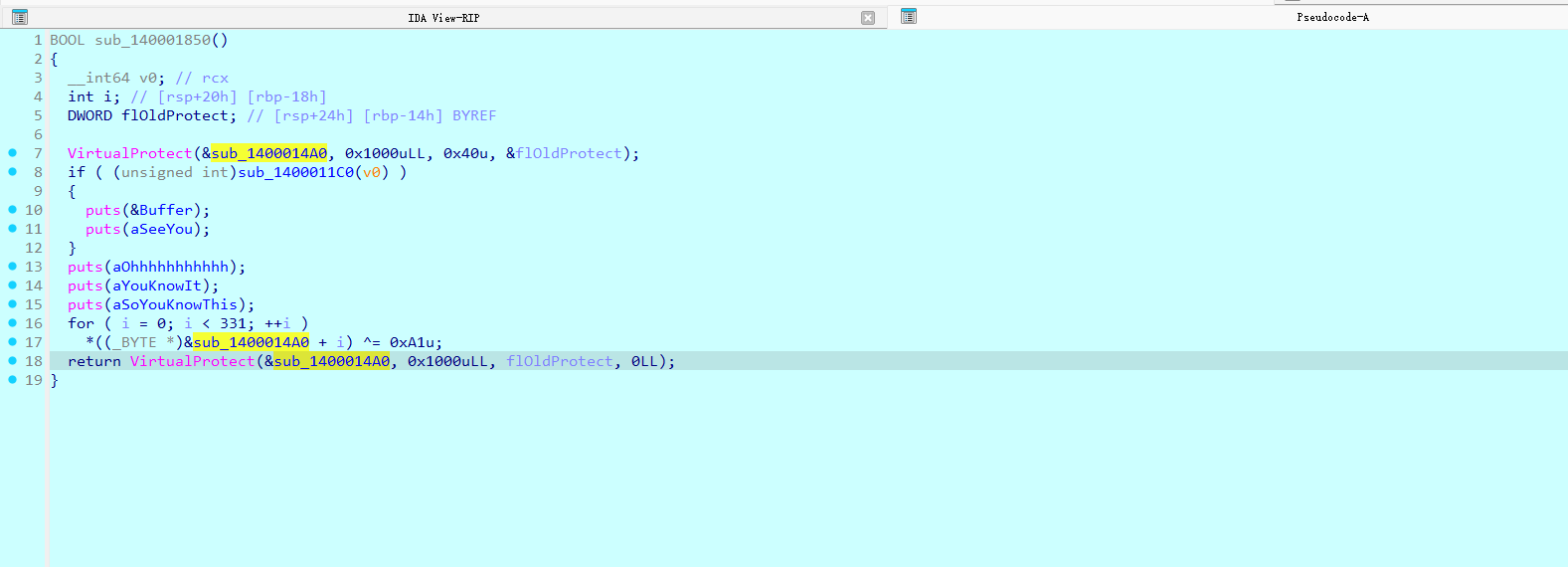The width and height of the screenshot is (1568, 567).
Task: Select variable i in 'int i;' declaration
Action: tap(107, 96)
